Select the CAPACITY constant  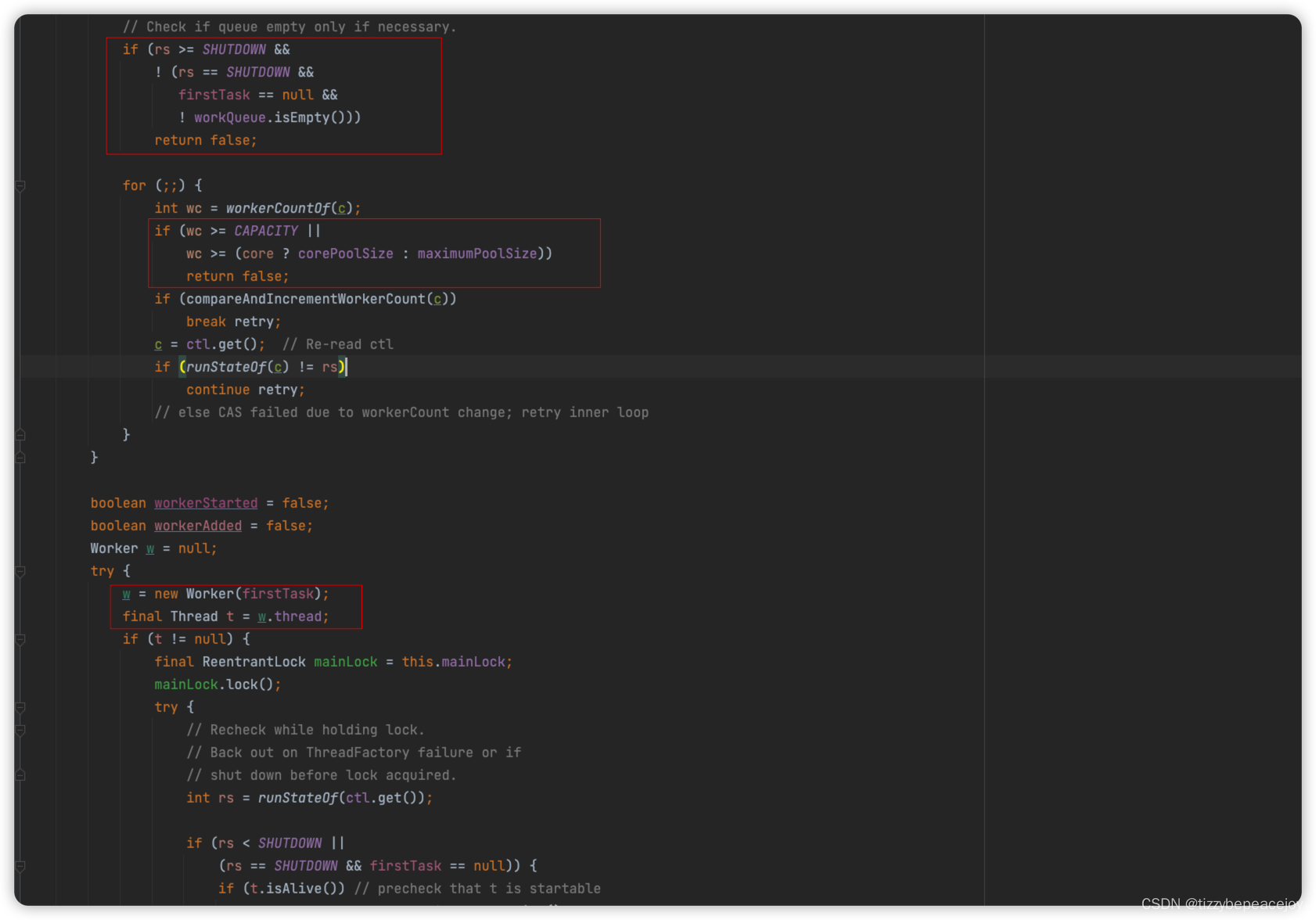pos(266,231)
